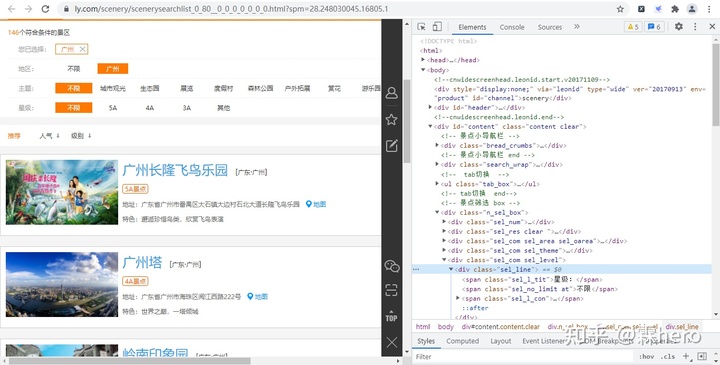This screenshot has width=720, height=365.
Task: Select the 城市观光 theme filter
Action: click(112, 88)
